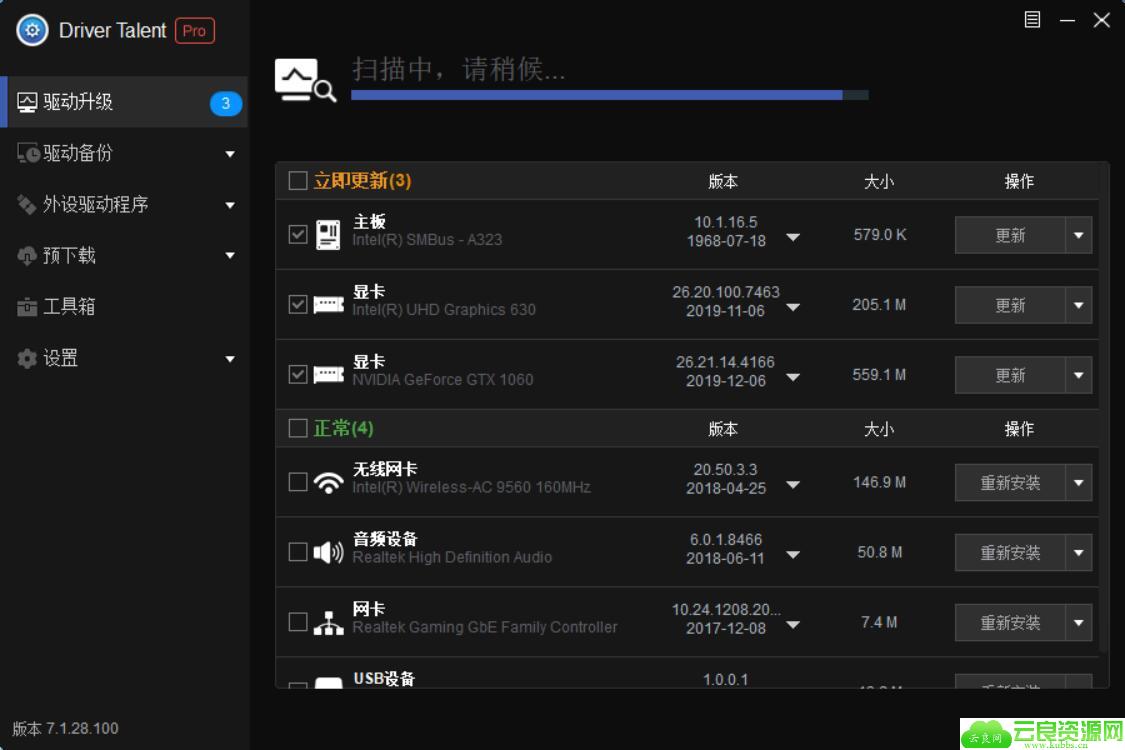This screenshot has height=750, width=1125.
Task: Click the 559.1 M size value
Action: tap(879, 375)
